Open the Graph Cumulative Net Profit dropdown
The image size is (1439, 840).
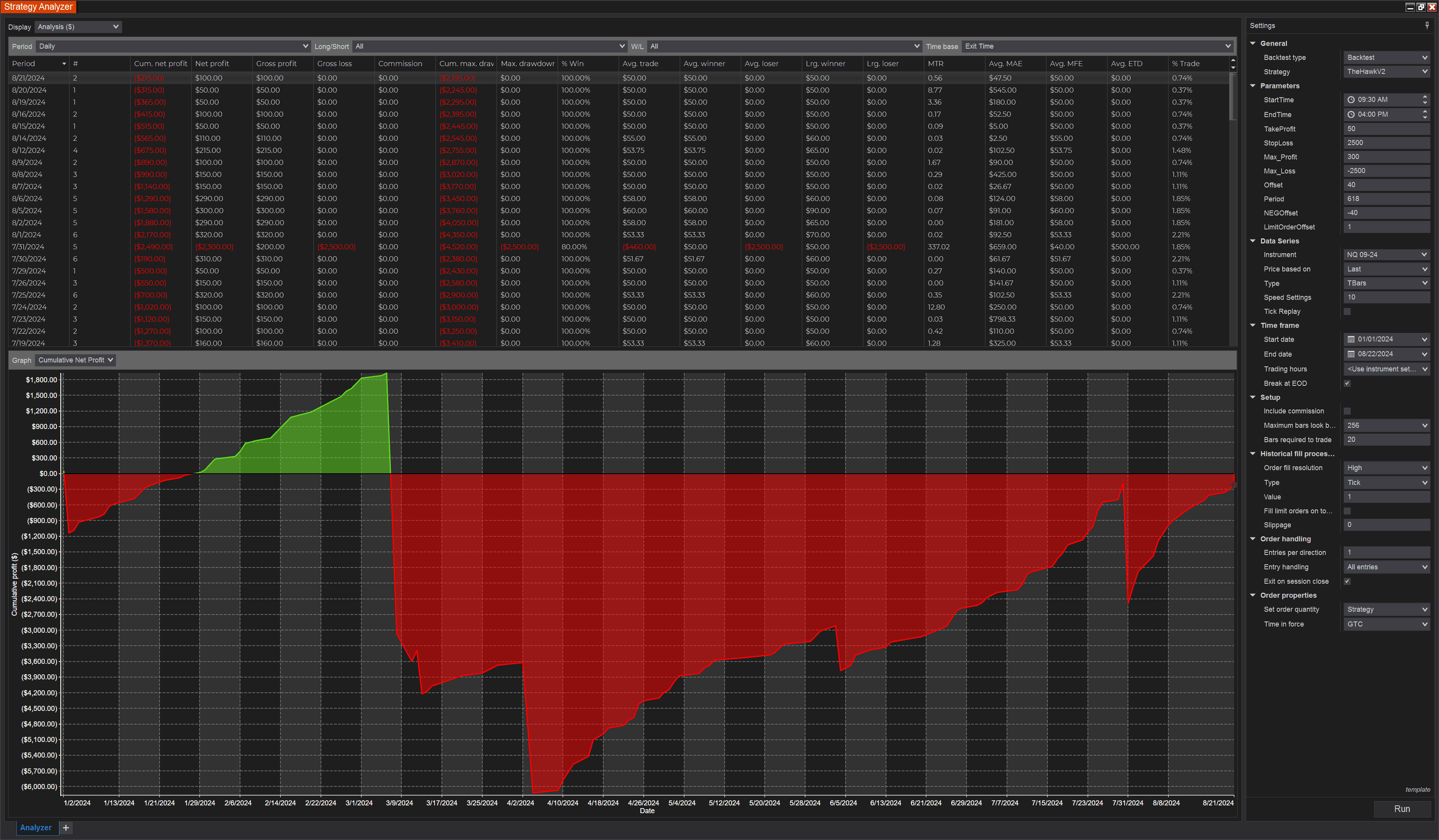pos(75,360)
